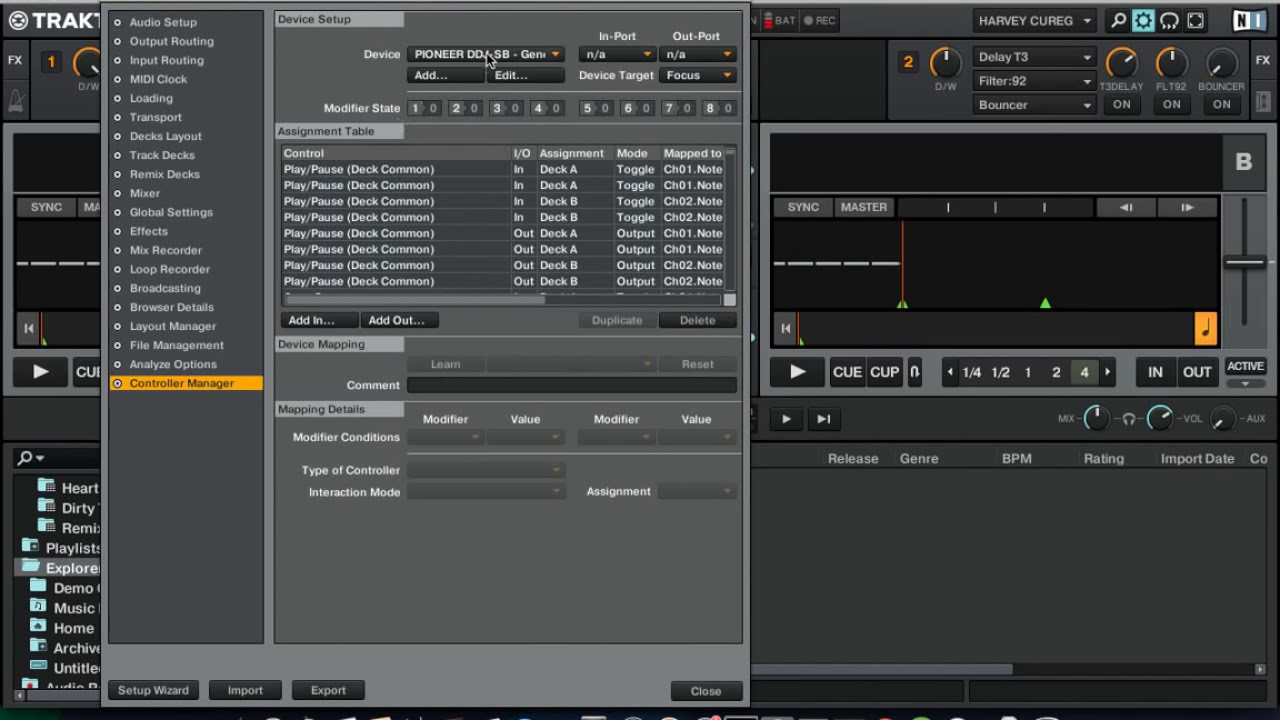Image resolution: width=1280 pixels, height=720 pixels.
Task: Toggle T3DELAY effect ON button
Action: [1122, 104]
